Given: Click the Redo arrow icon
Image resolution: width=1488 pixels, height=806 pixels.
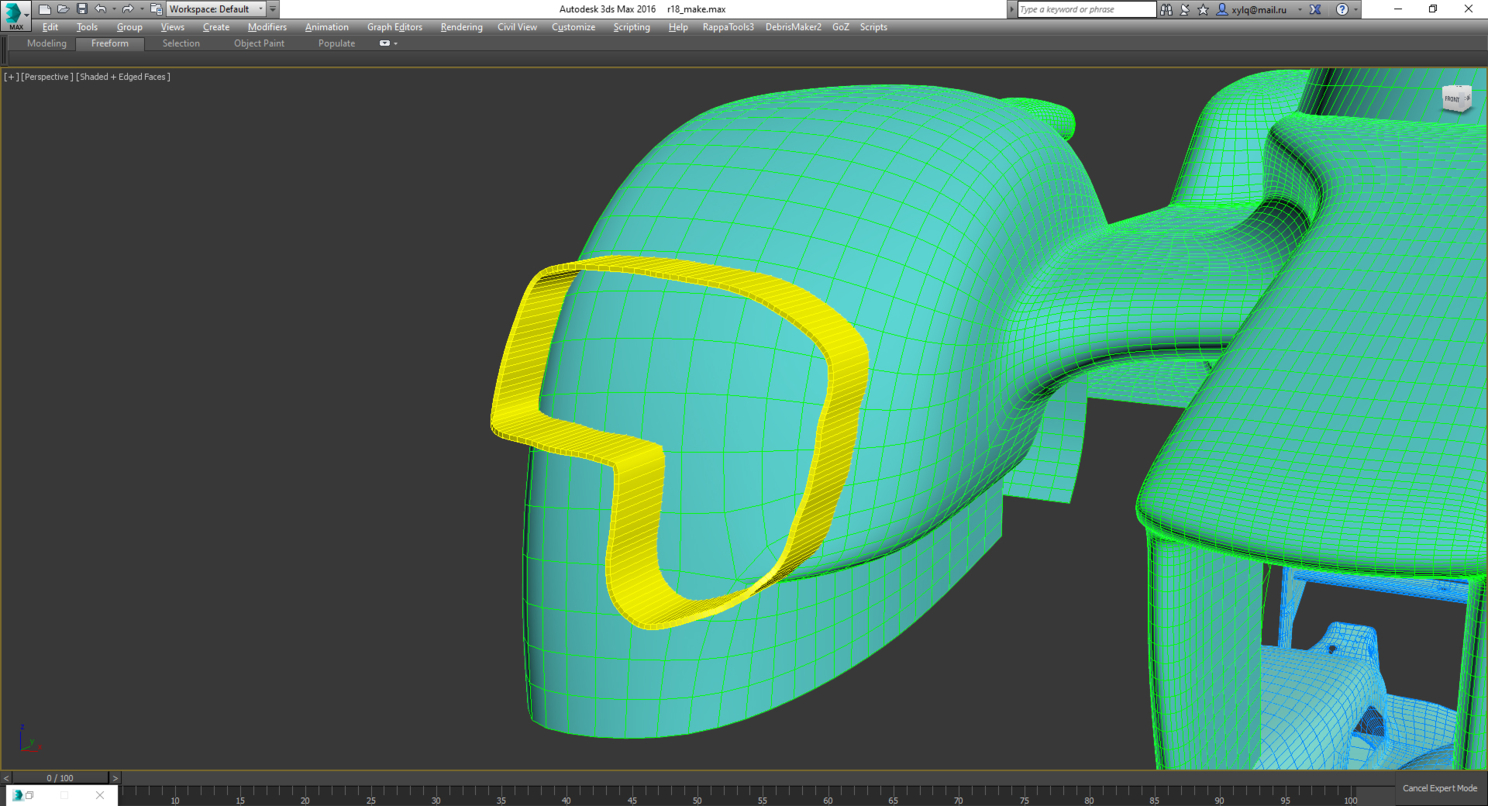Looking at the screenshot, I should point(127,9).
